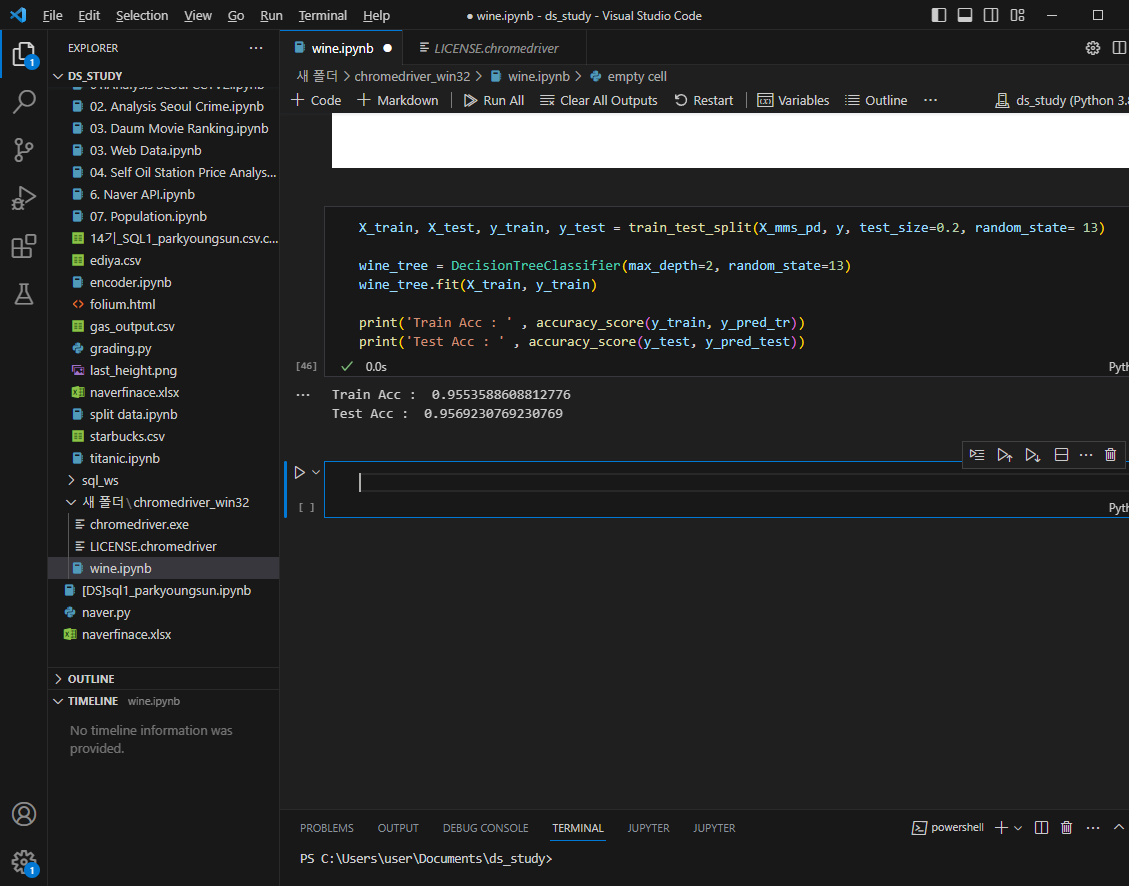Click Execute Above Cells icon
1129x886 pixels.
(1004, 455)
